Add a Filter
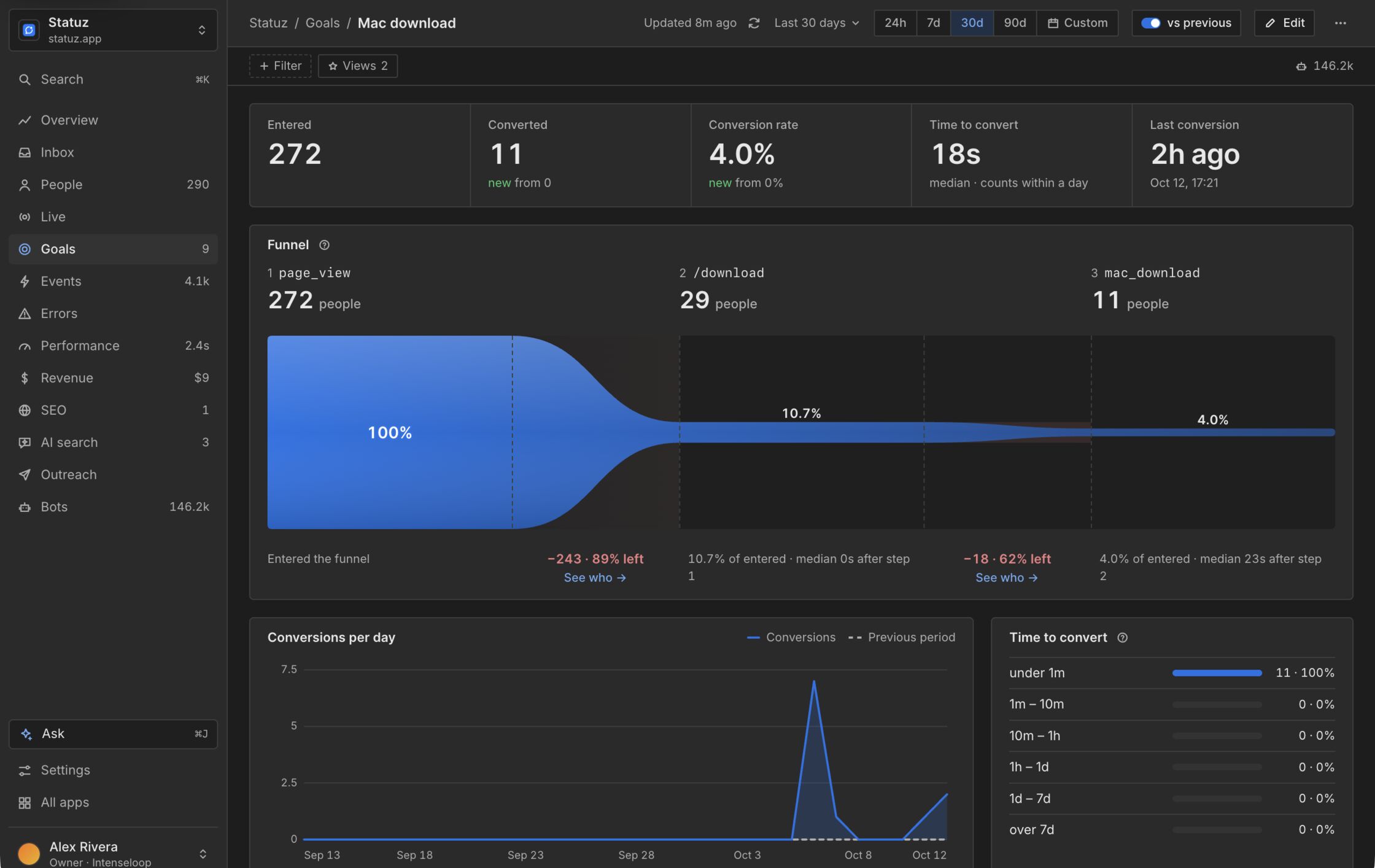 [x=280, y=66]
